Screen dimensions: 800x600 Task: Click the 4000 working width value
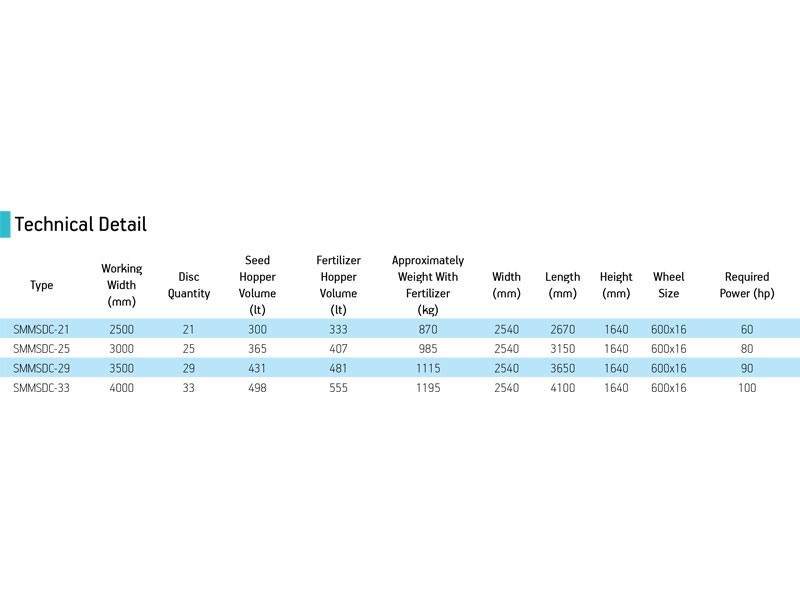coord(122,388)
